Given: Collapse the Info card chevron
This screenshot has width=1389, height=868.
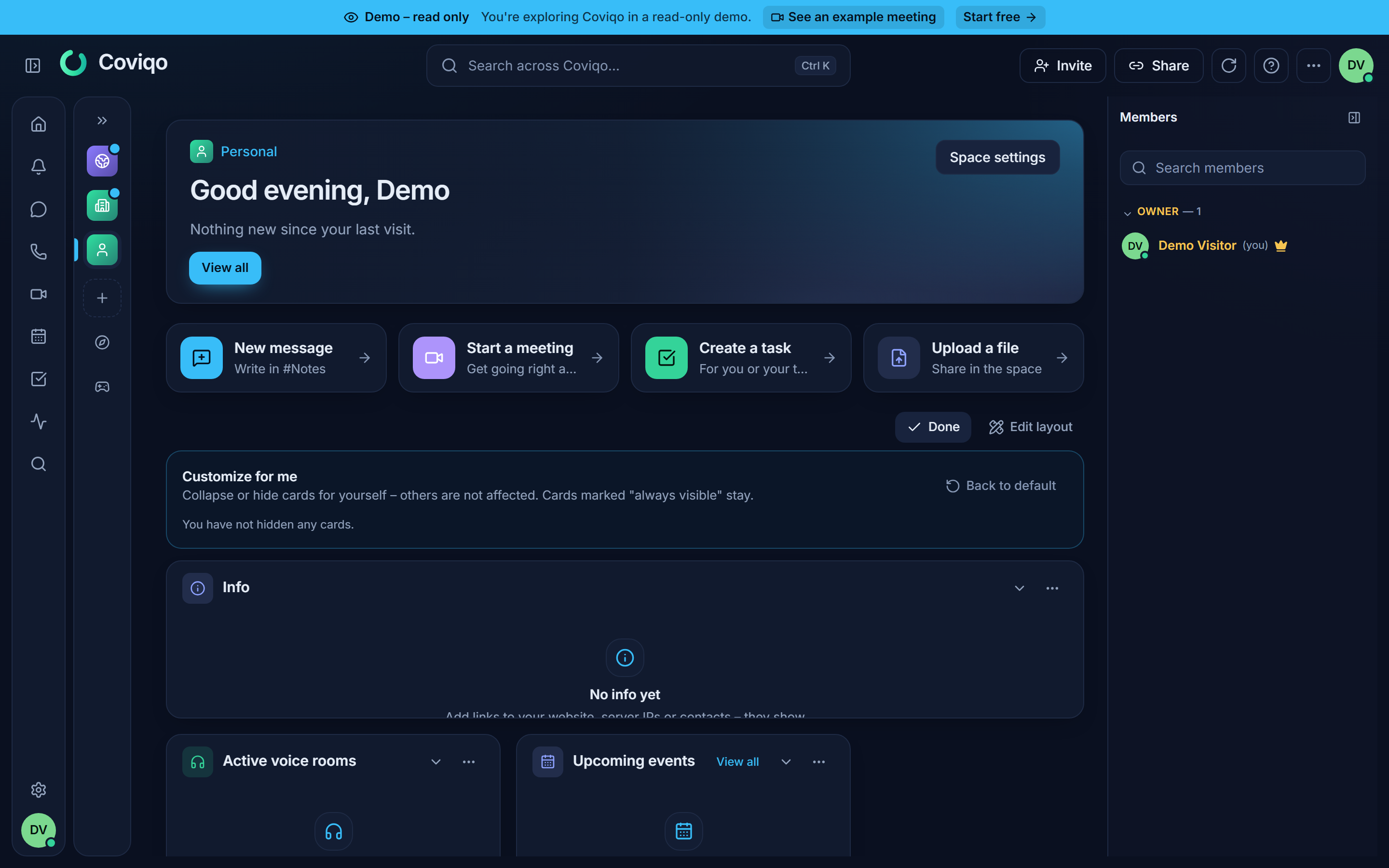Looking at the screenshot, I should [x=1020, y=588].
